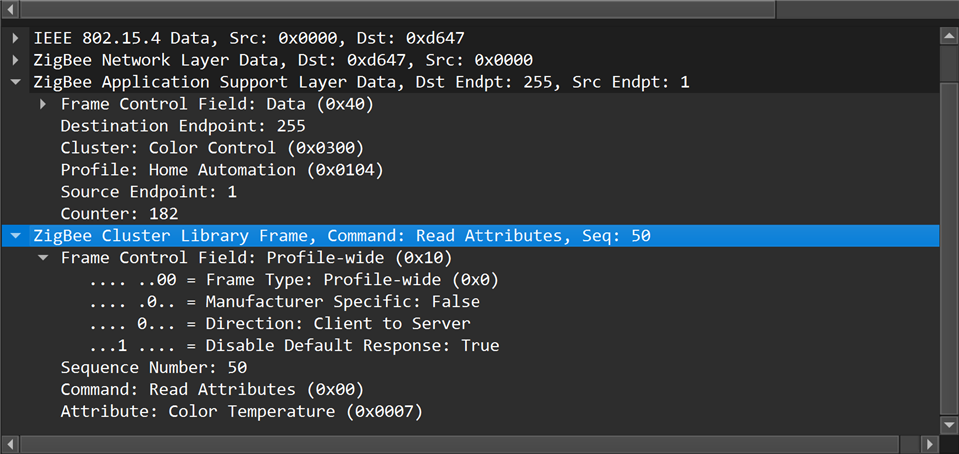Click Profile: Home Automation (0x0104) row

coord(222,170)
